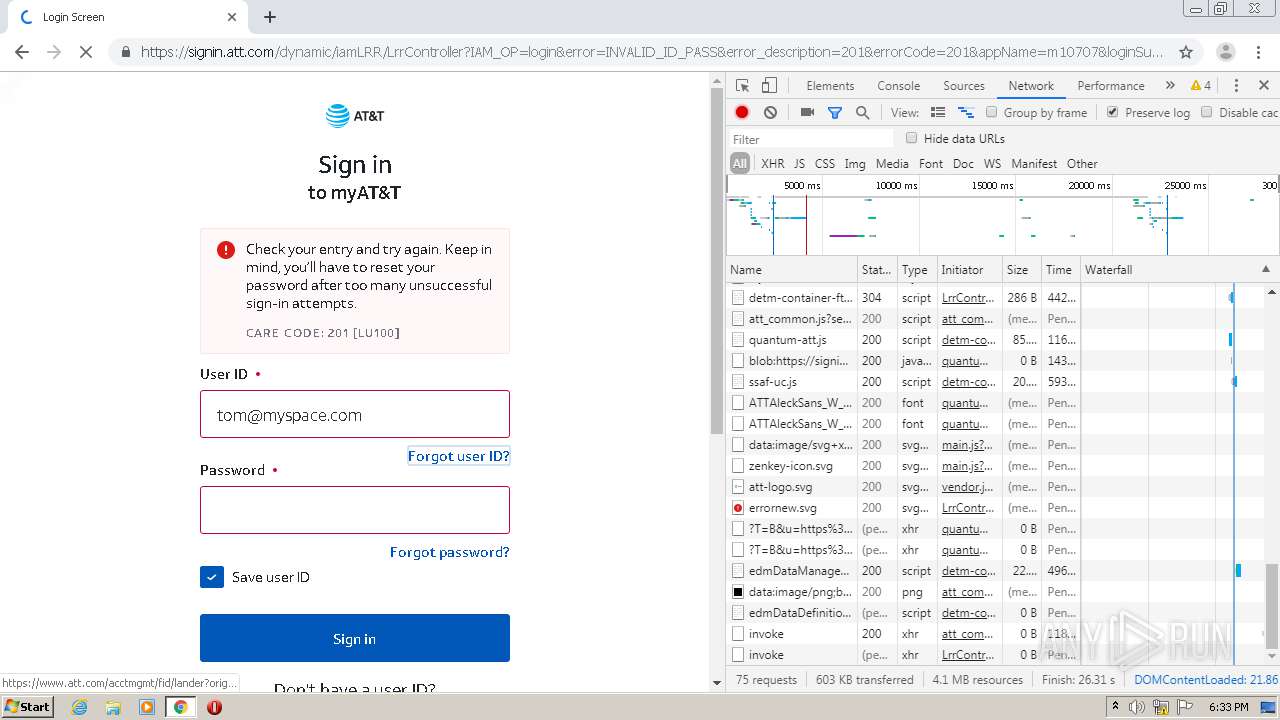Open the file explorer taskbar icon
The image size is (1280, 720).
113,707
